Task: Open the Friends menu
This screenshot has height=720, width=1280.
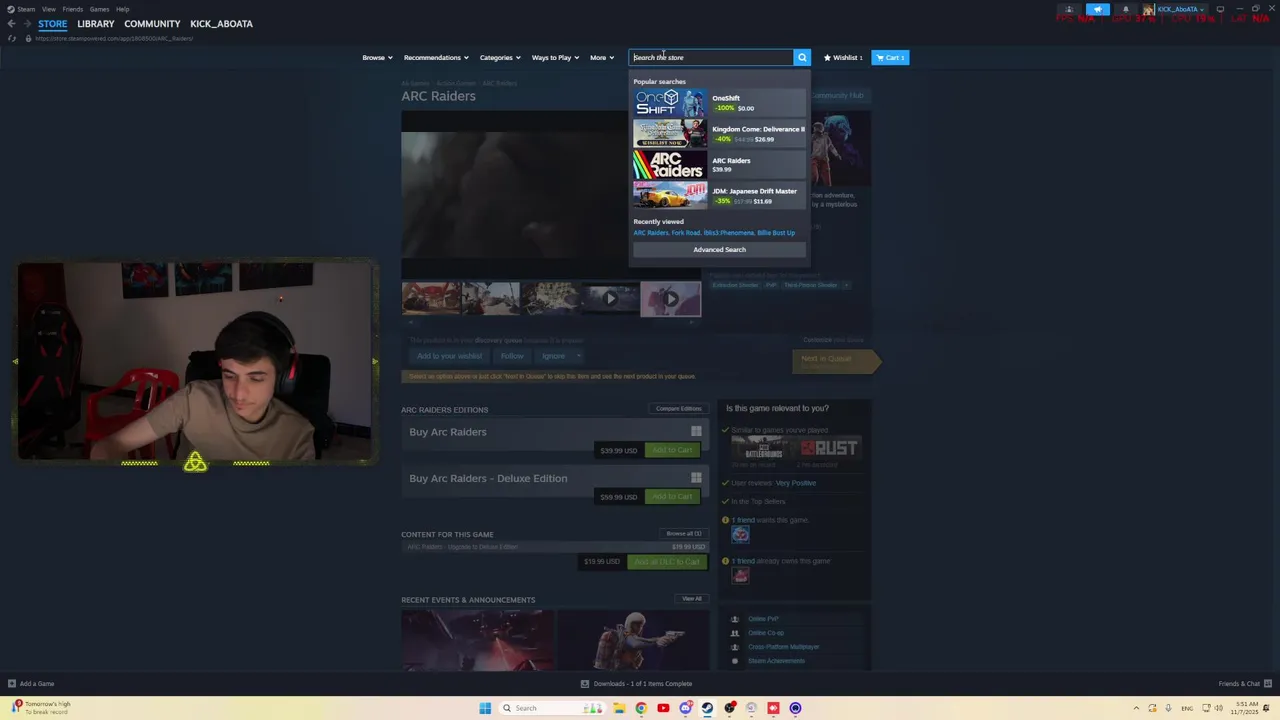Action: coord(73,9)
